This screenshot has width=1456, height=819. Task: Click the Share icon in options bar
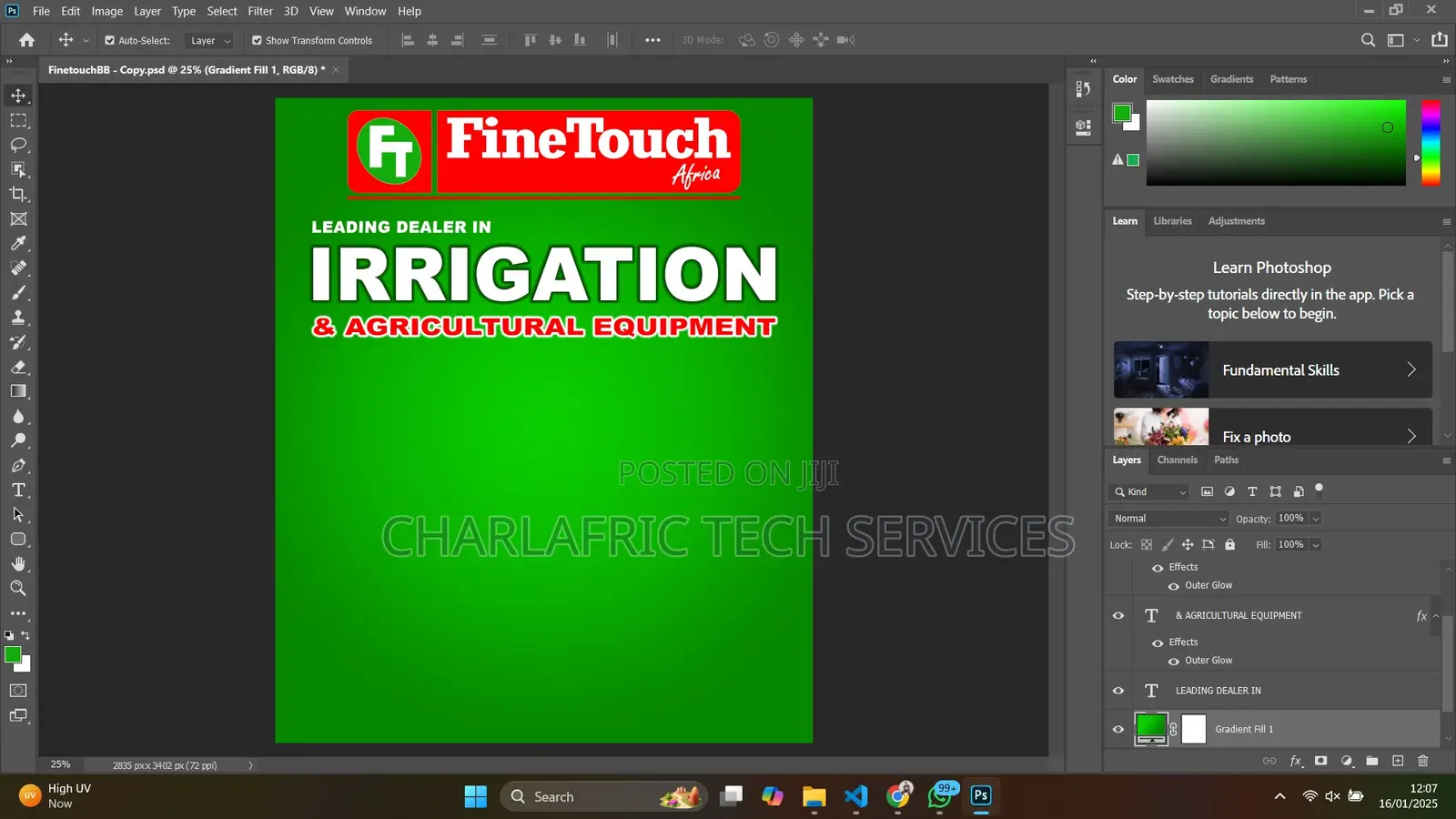[x=1440, y=40]
